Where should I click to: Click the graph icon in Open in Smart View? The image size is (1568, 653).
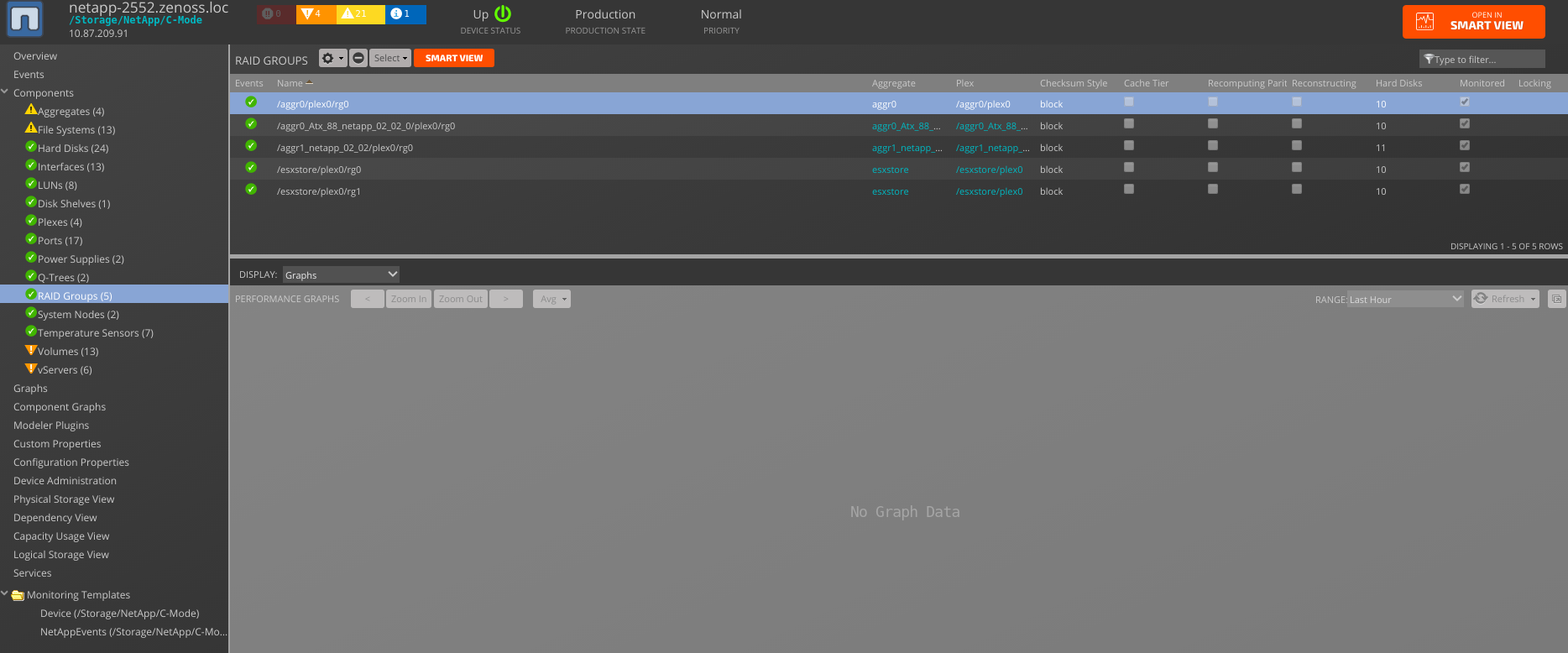pyautogui.click(x=1425, y=21)
